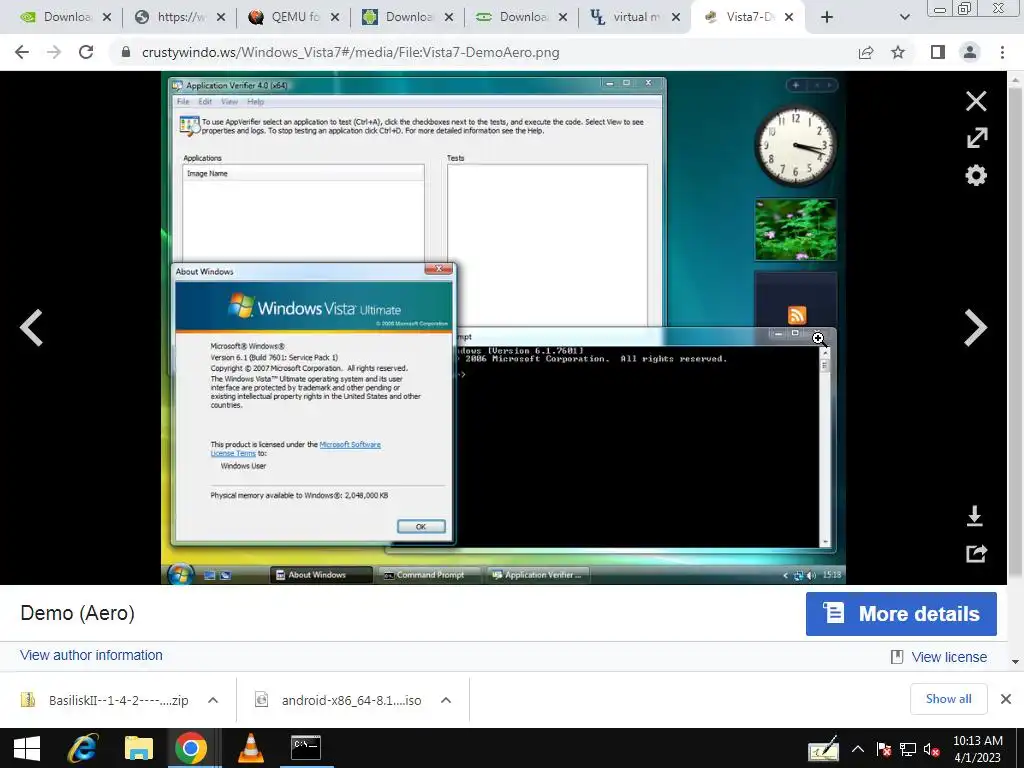Open VLC media player from the taskbar
Viewport: 1024px width, 768px height.
click(251, 748)
